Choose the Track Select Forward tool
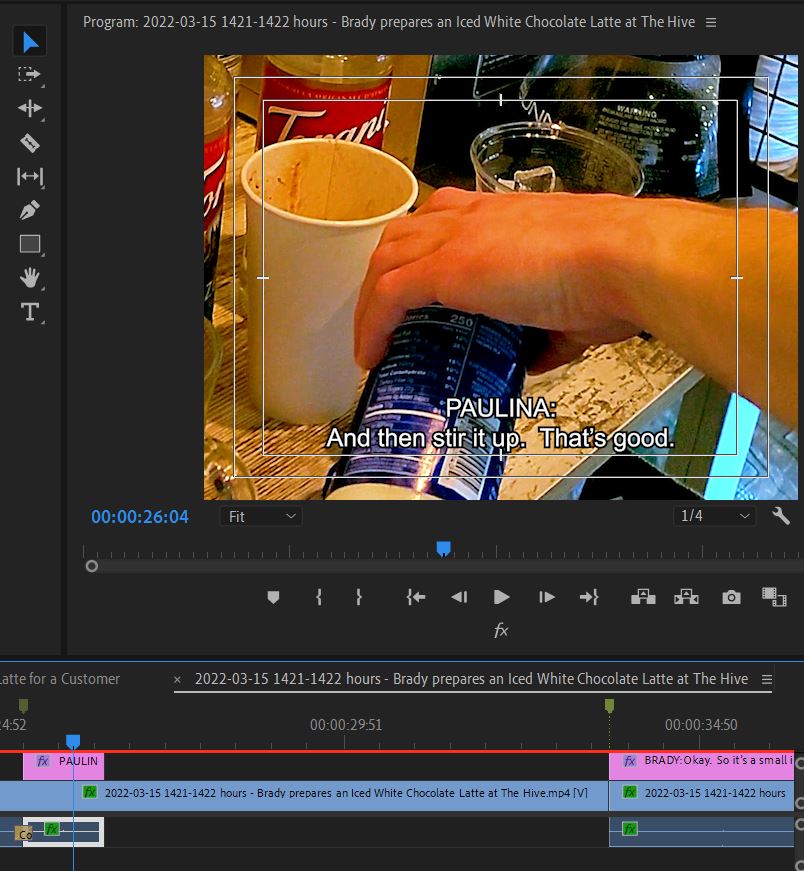Viewport: 804px width, 871px height. point(30,74)
